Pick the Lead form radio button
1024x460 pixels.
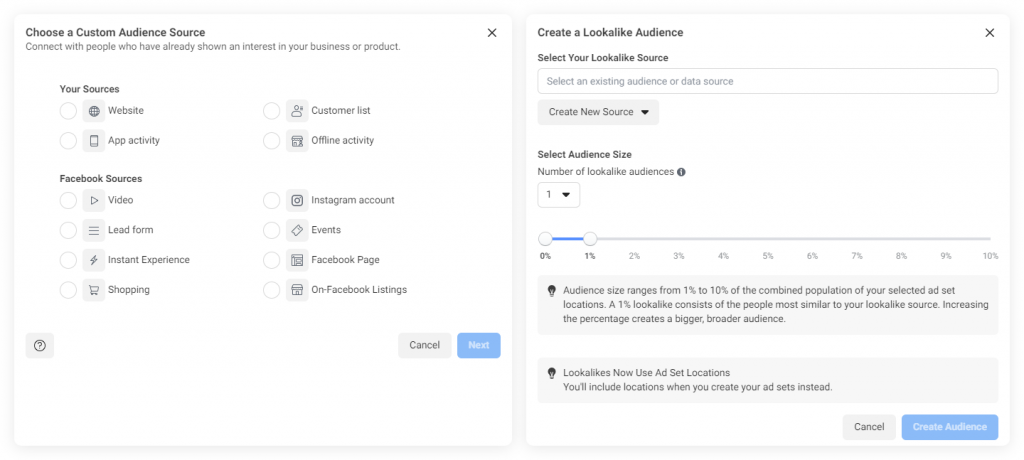[x=68, y=230]
